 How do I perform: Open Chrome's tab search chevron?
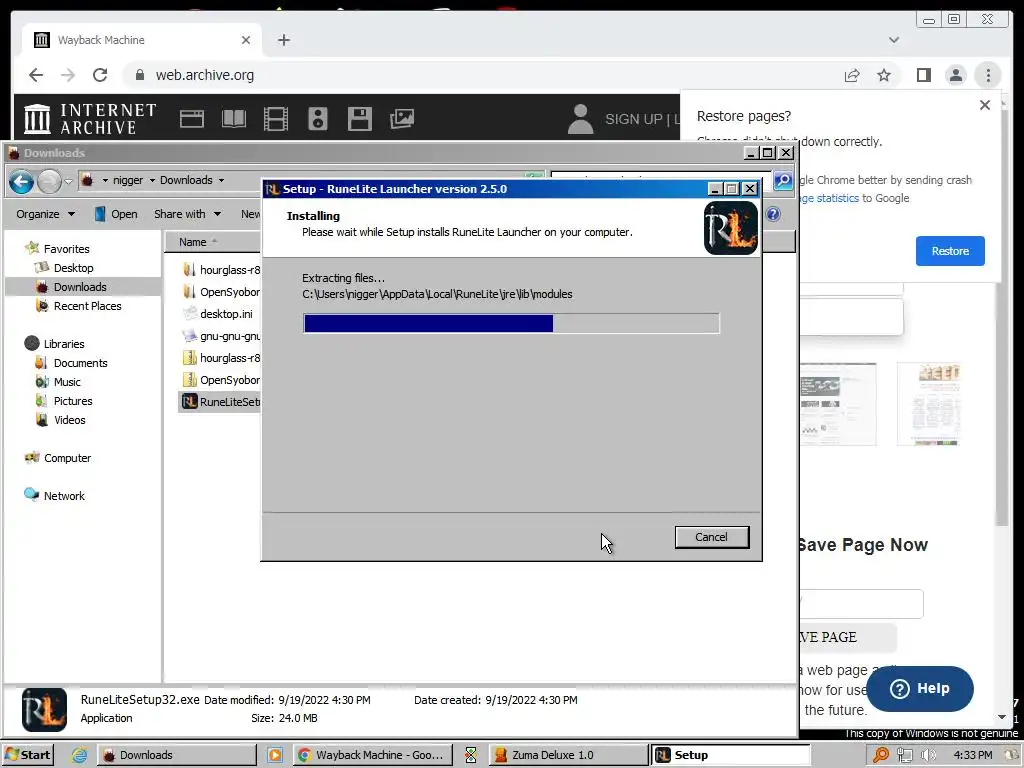(894, 40)
